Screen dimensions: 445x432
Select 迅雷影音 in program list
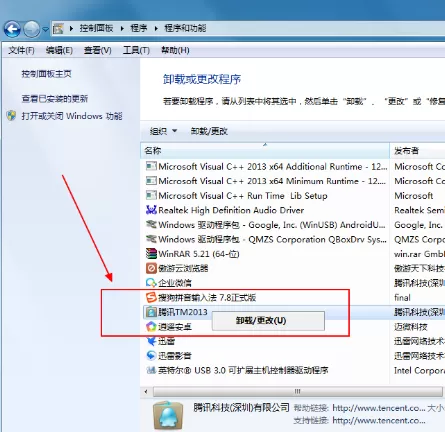coord(175,356)
